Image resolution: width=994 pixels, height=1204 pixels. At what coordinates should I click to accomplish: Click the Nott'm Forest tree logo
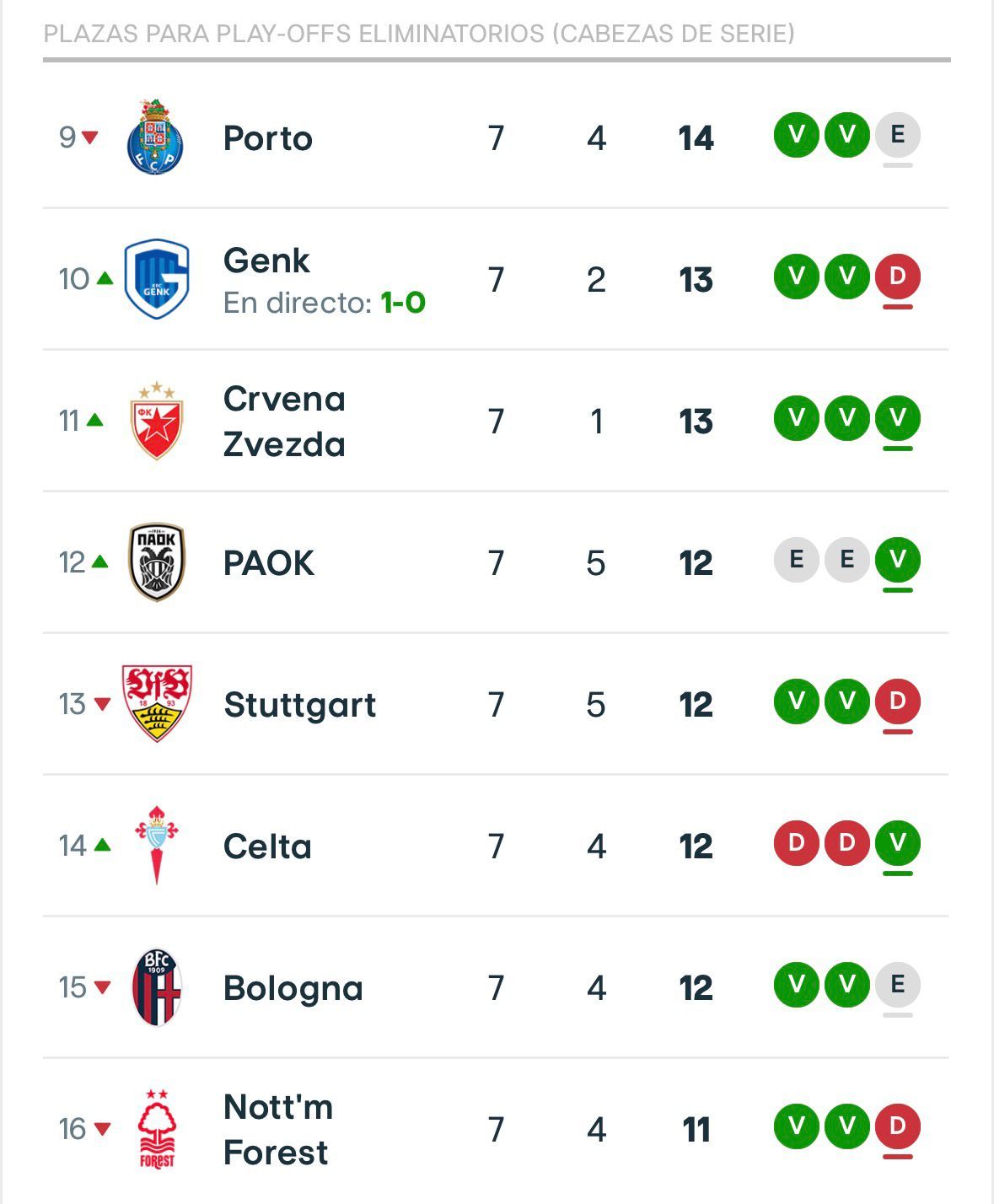pos(157,1128)
